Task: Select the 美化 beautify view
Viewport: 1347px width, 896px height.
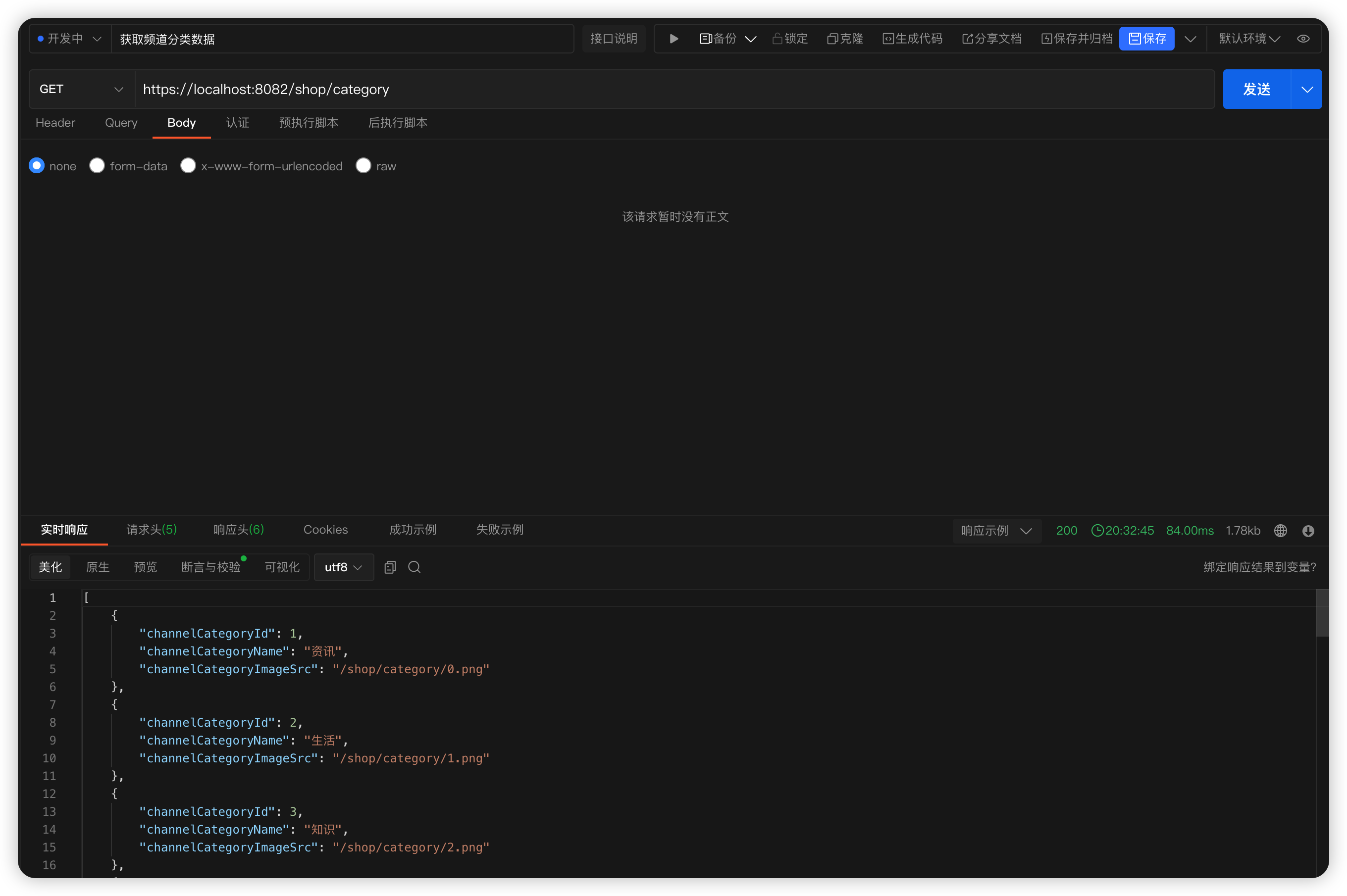Action: pos(51,567)
